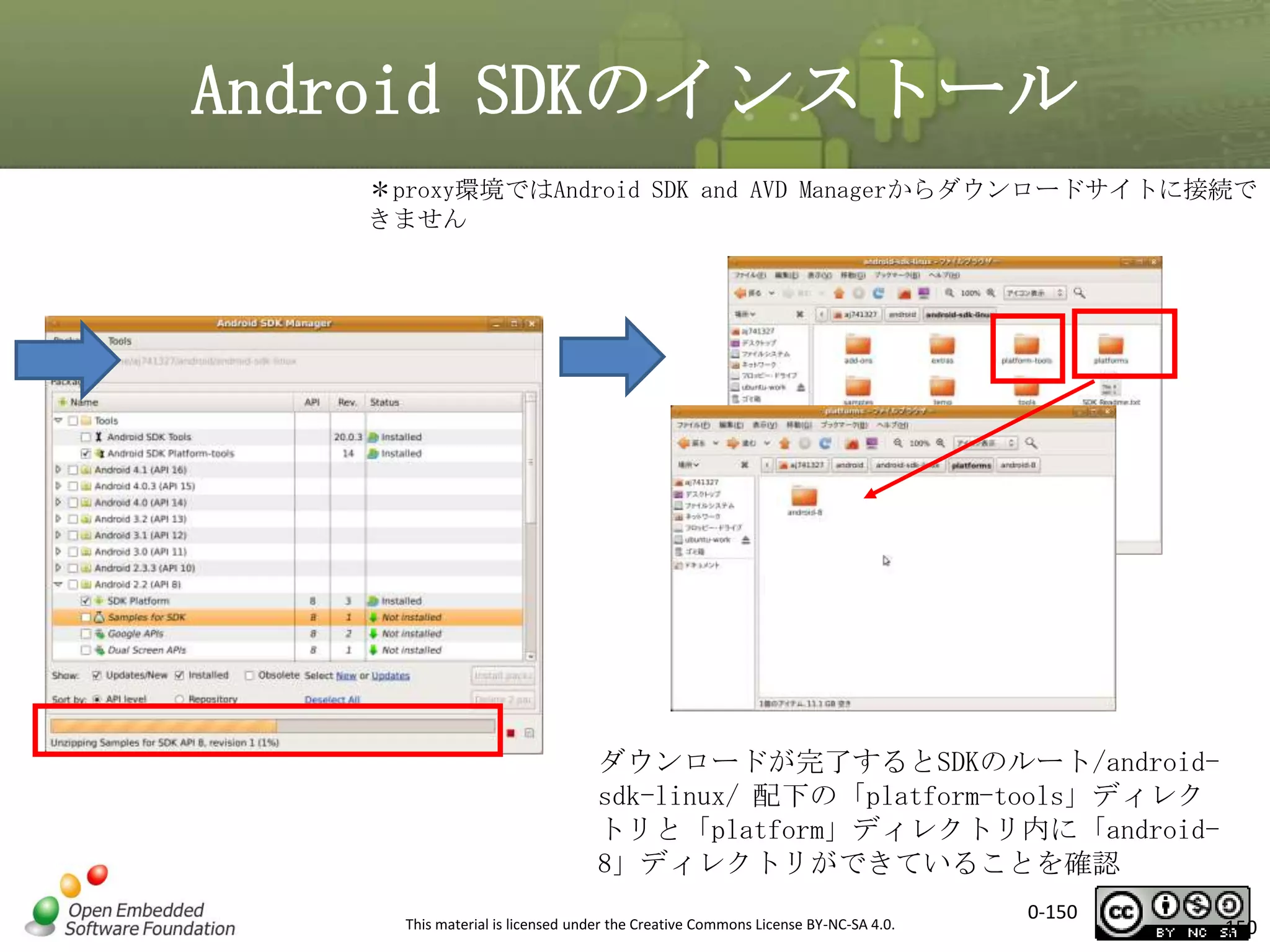Close the sidebar with X in platforms window

tap(745, 465)
